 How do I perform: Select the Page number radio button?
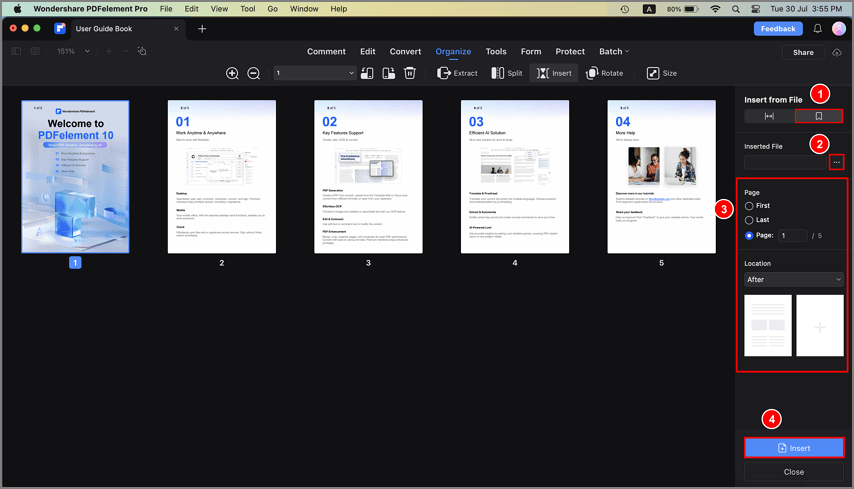749,235
